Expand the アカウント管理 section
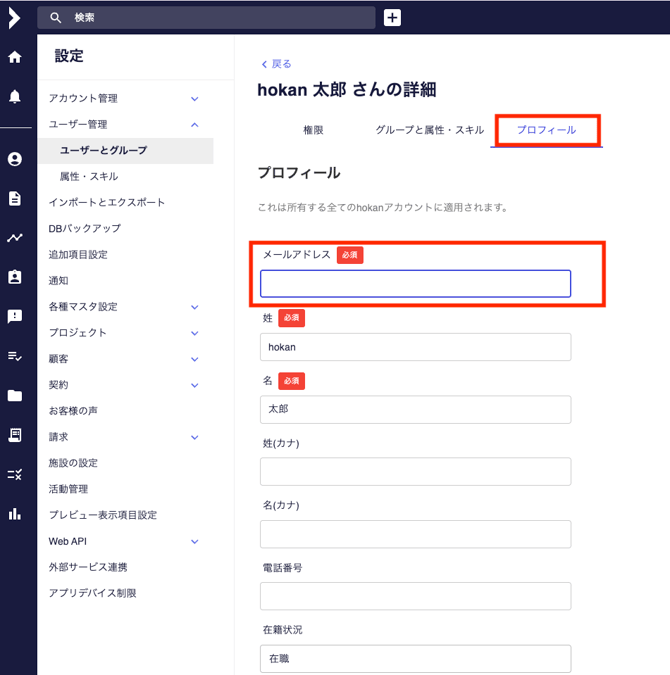This screenshot has height=675, width=670. pos(194,99)
